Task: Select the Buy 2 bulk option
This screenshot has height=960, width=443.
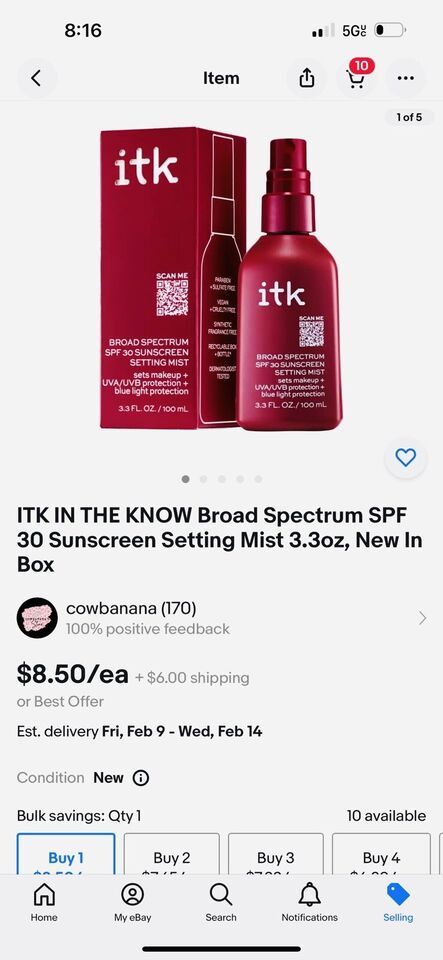Action: [171, 854]
